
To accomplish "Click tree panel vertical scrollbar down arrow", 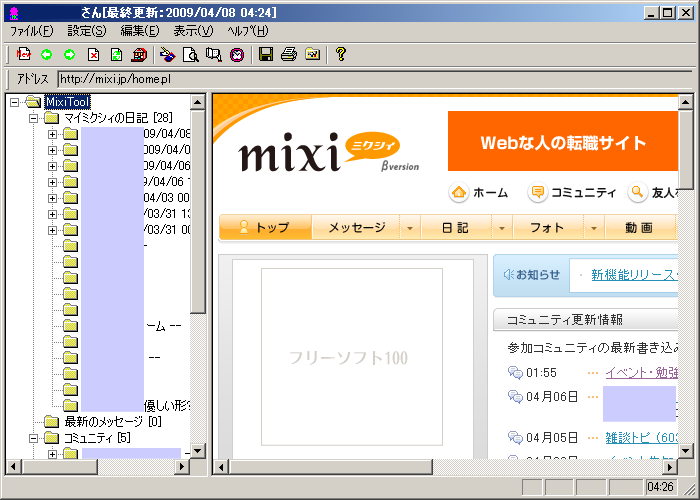I will point(197,450).
